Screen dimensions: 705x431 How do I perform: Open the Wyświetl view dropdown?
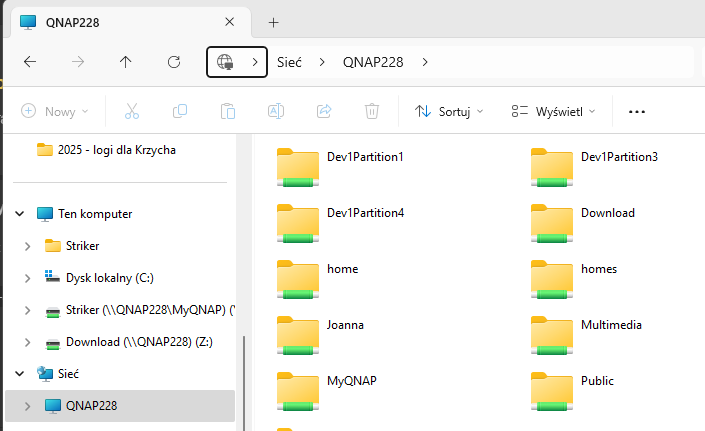(553, 112)
